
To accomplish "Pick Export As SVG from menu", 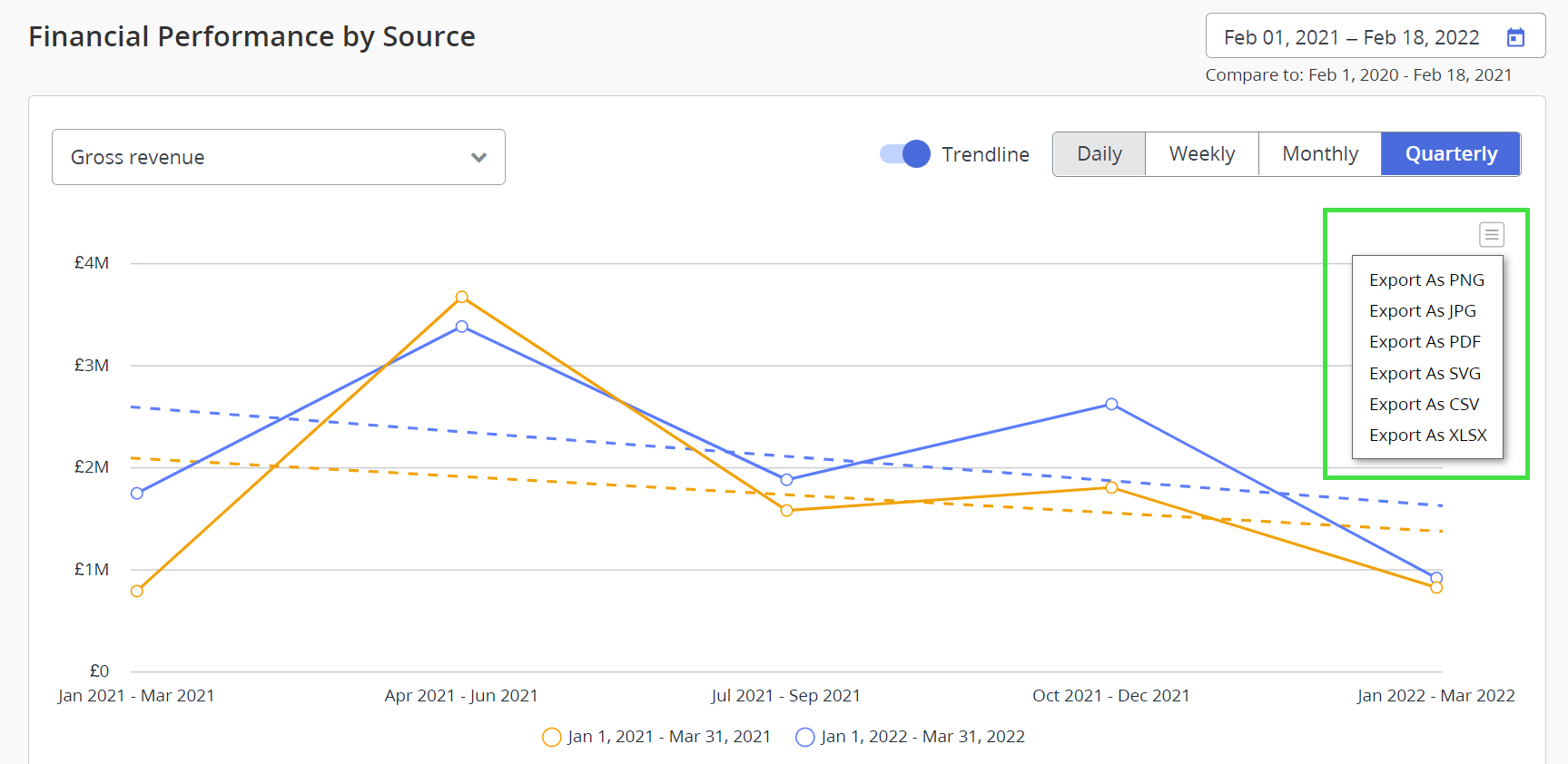I will (1425, 374).
